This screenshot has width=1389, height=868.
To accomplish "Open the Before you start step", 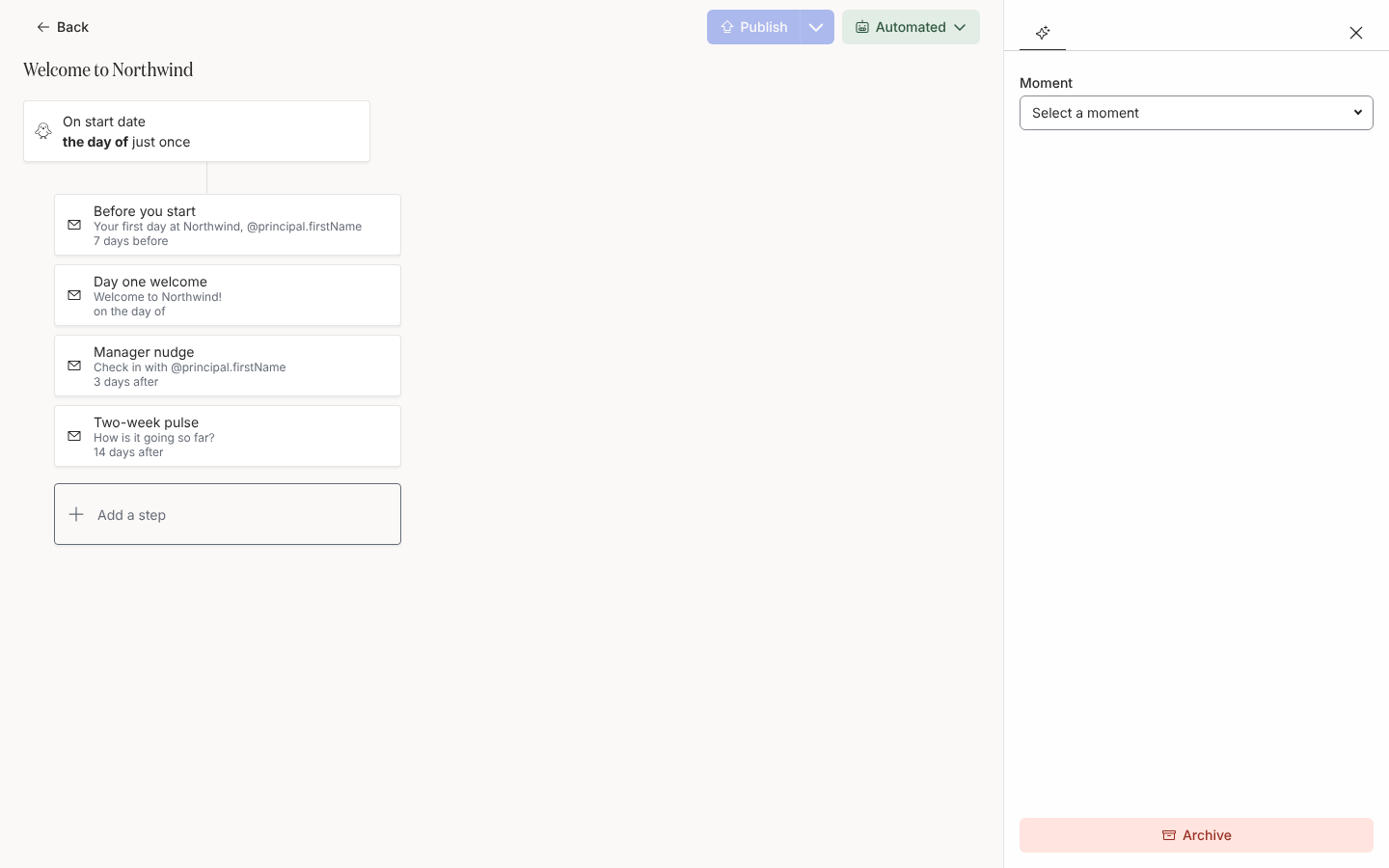I will tap(228, 225).
